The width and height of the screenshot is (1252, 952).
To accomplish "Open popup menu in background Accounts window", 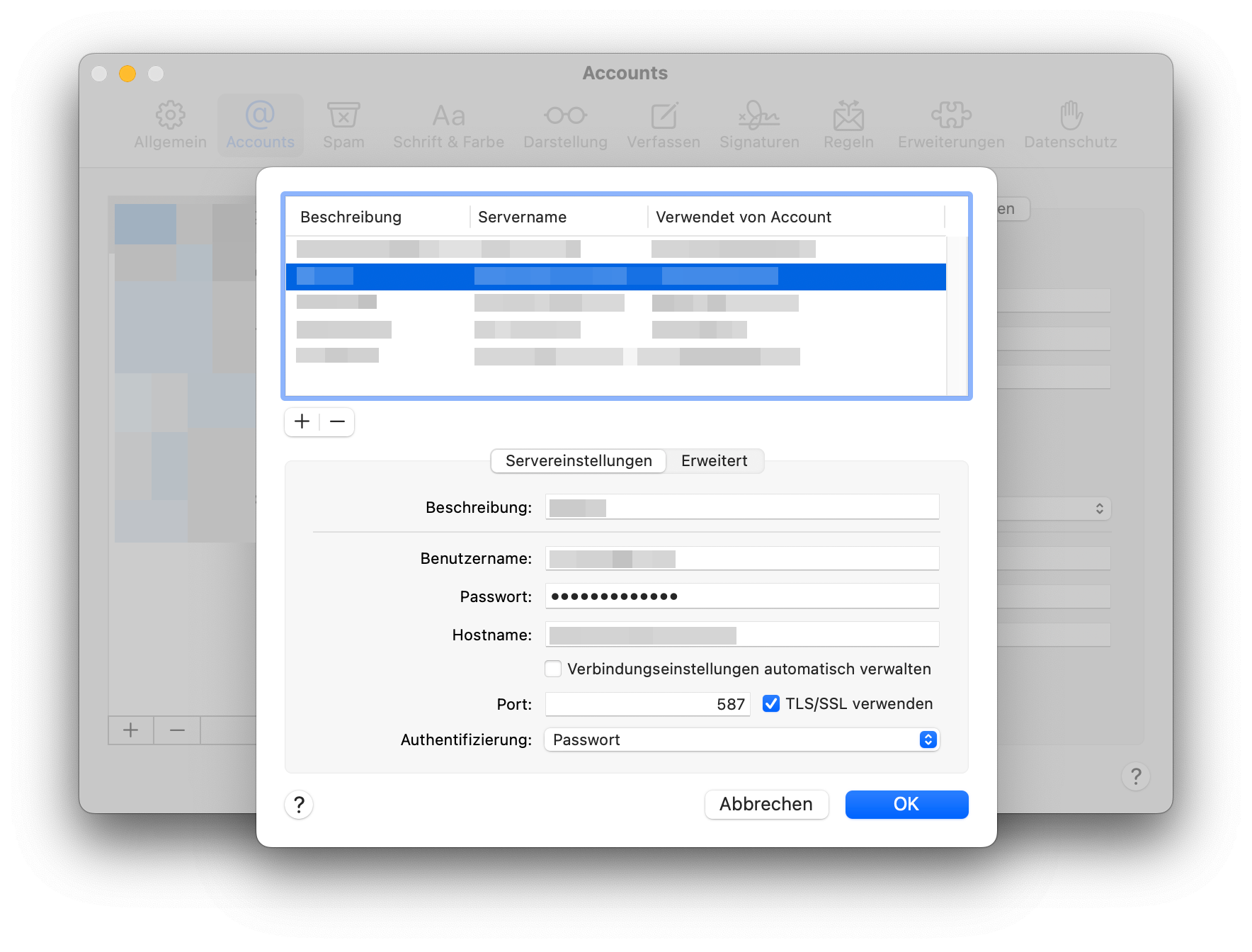I will (x=1054, y=509).
